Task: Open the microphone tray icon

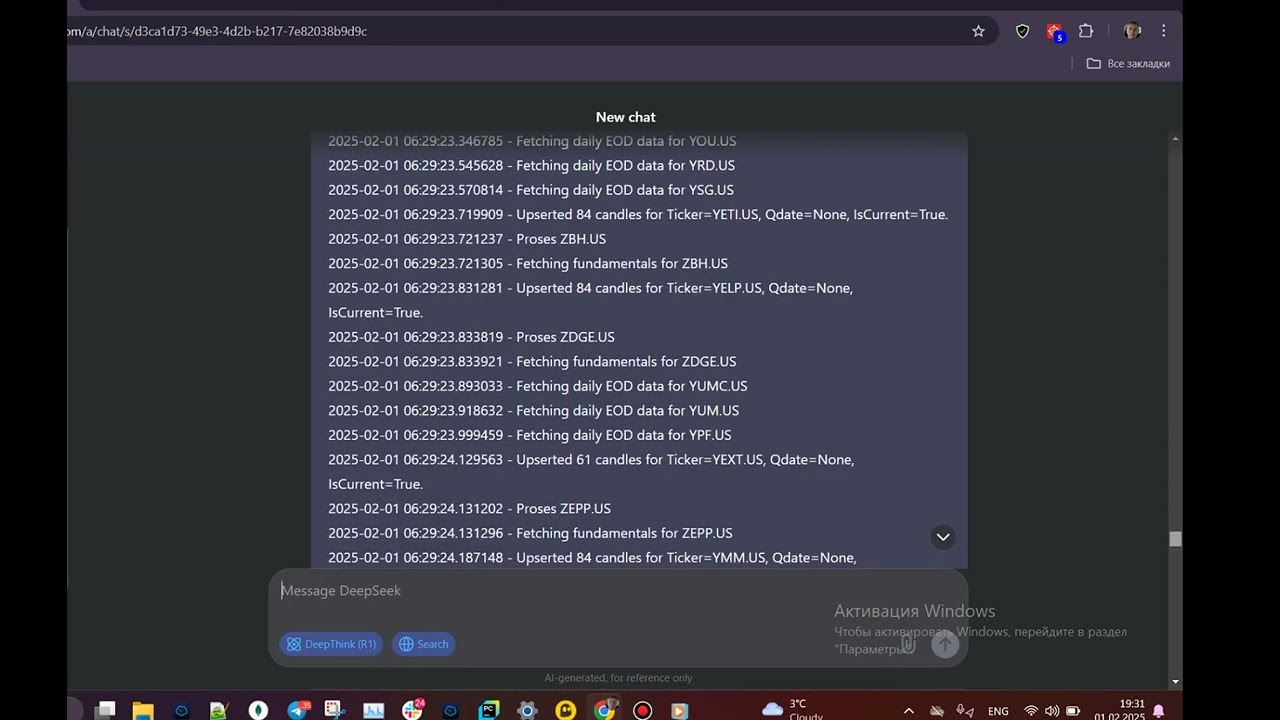Action: click(964, 711)
